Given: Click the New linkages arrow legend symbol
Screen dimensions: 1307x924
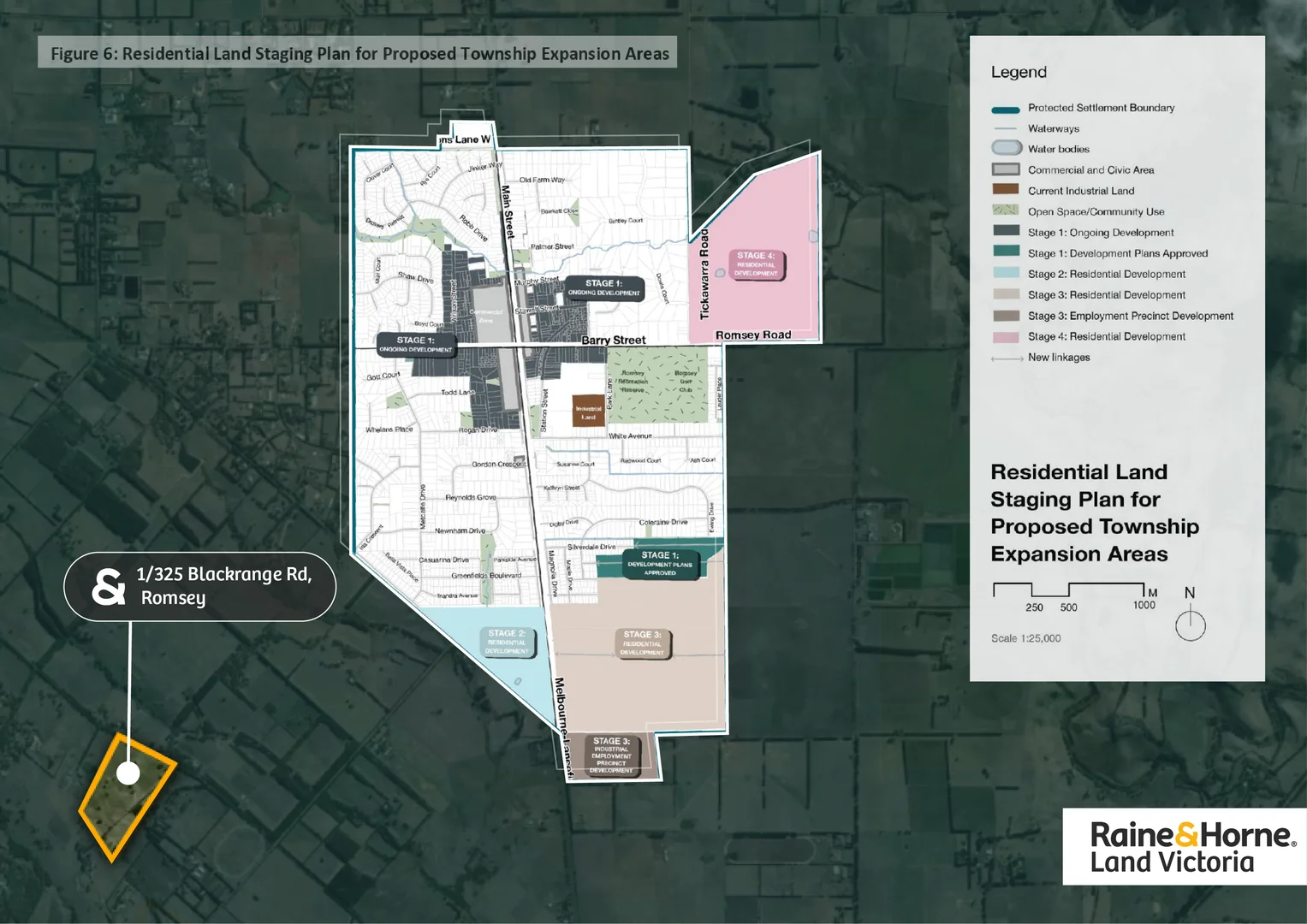Looking at the screenshot, I should click(1007, 358).
